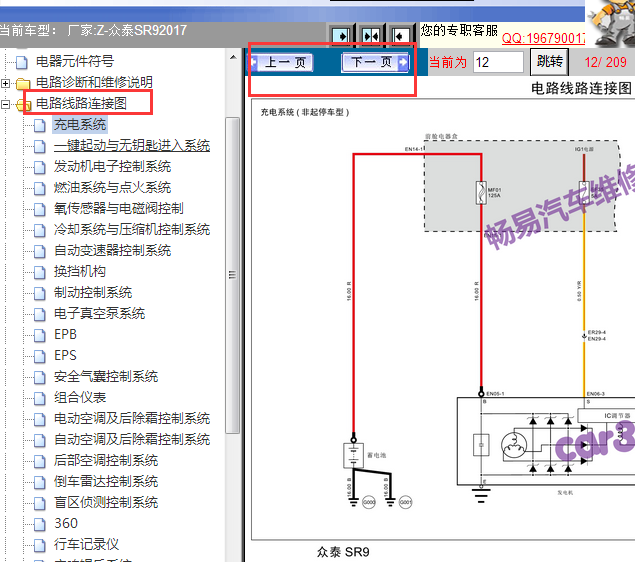Click the 电路线路连接图 heading above diagram

click(x=581, y=88)
